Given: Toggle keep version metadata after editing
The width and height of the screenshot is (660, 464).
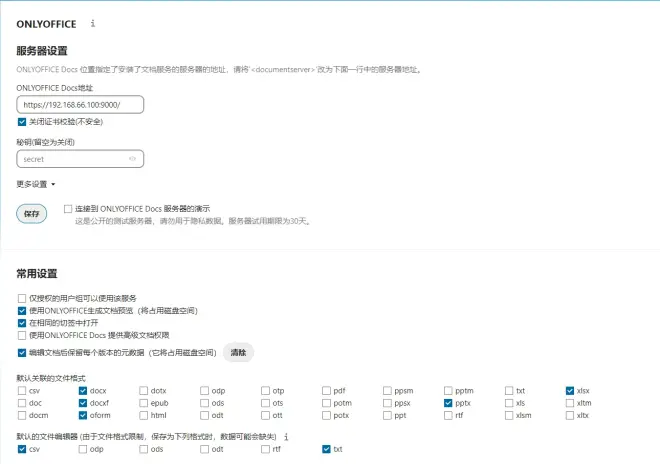Looking at the screenshot, I should pyautogui.click(x=22, y=352).
